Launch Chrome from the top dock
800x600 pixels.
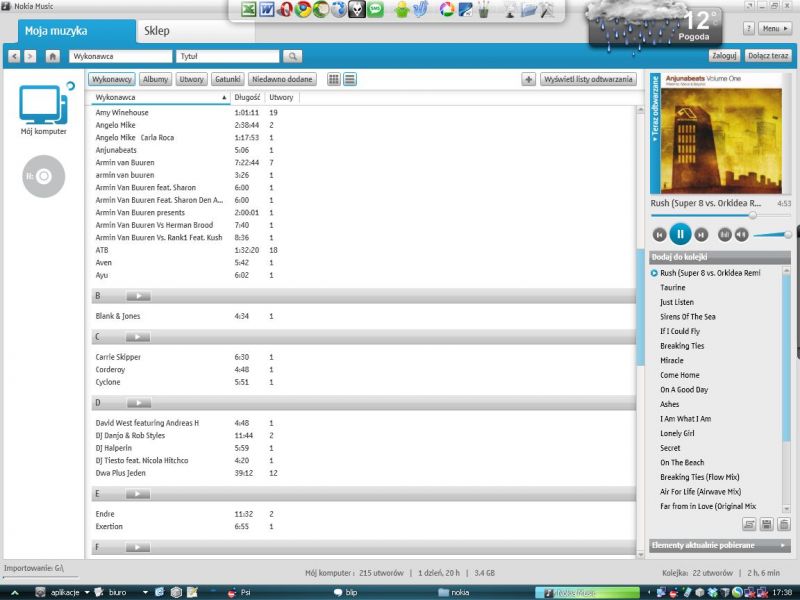[x=303, y=10]
